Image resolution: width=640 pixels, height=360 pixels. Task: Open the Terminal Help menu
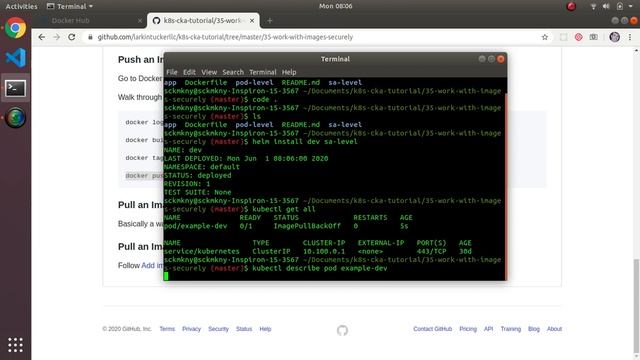click(289, 72)
